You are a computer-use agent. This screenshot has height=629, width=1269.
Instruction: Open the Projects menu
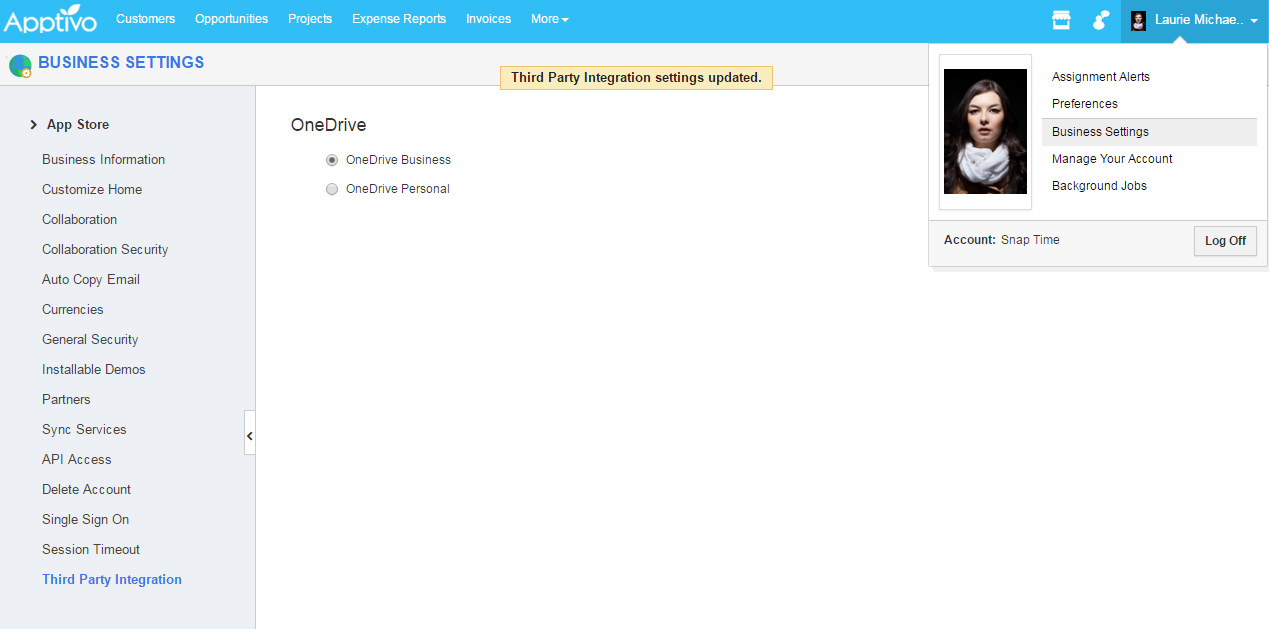(310, 19)
